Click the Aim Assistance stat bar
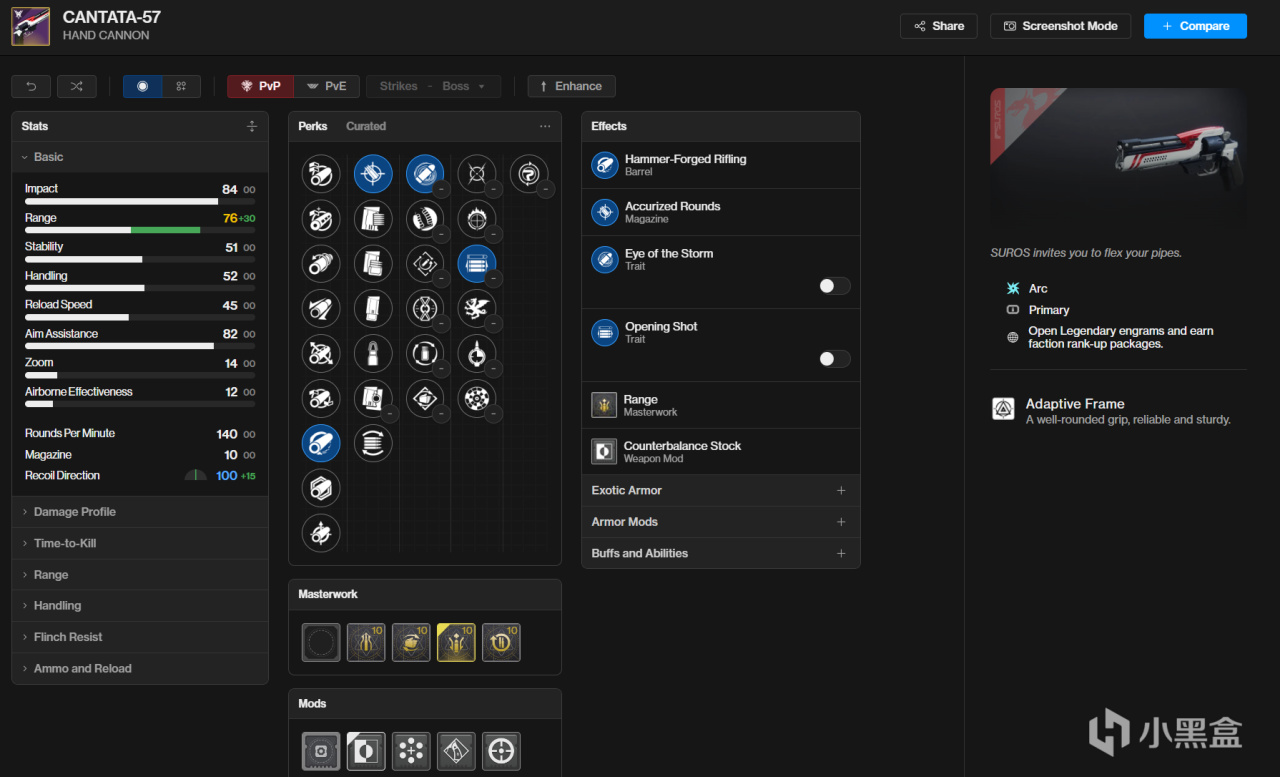Viewport: 1280px width, 777px height. pyautogui.click(x=140, y=346)
